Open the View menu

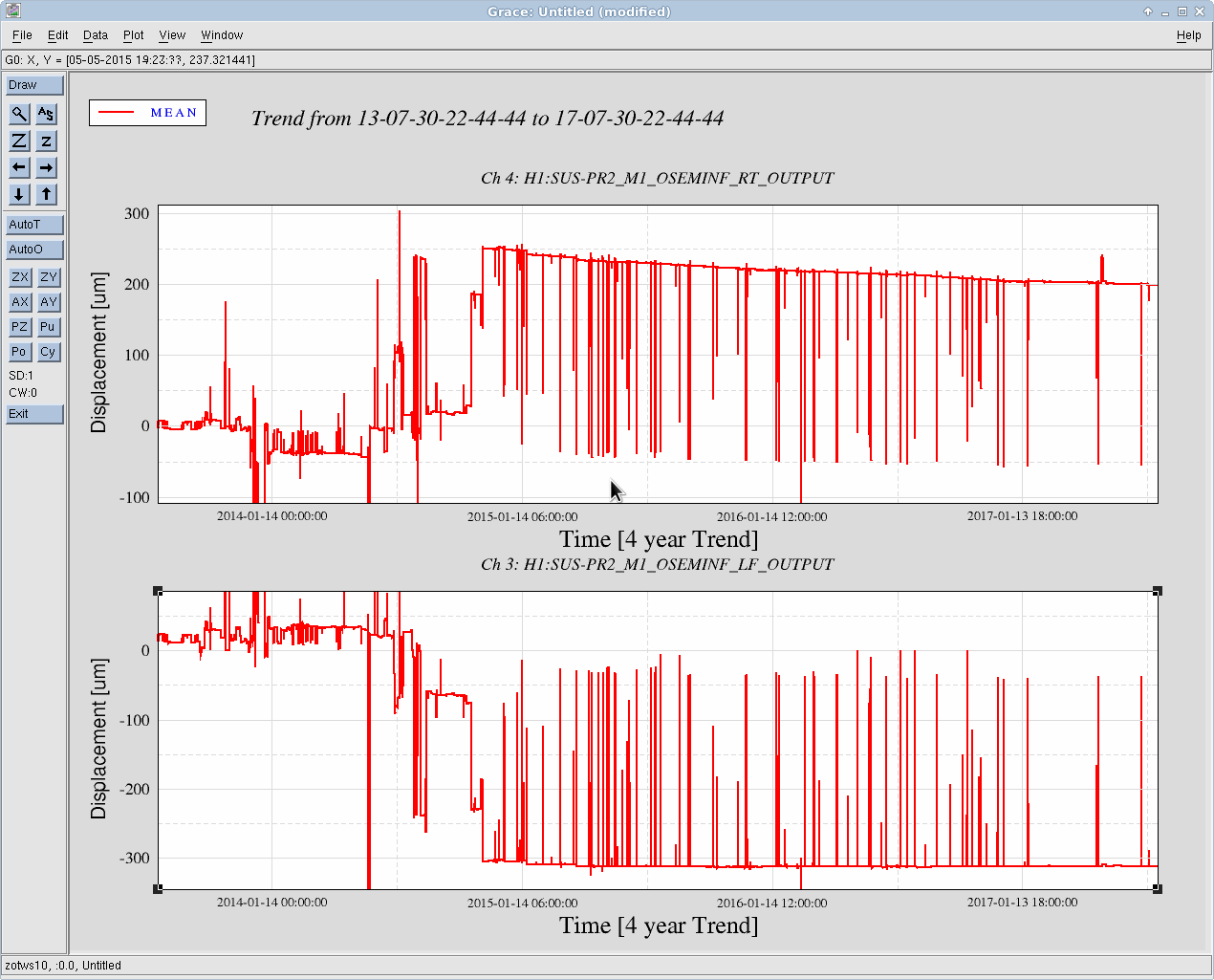(x=172, y=35)
